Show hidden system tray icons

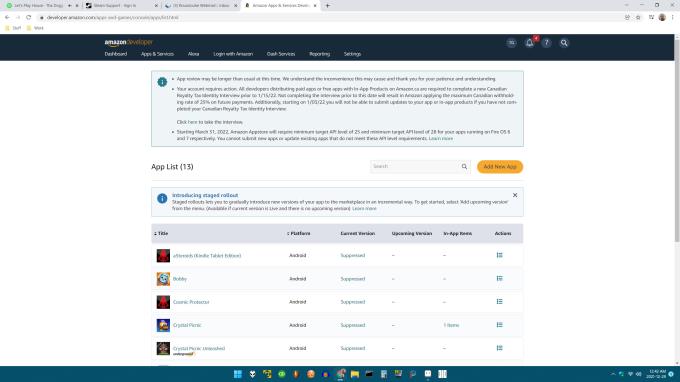point(613,374)
